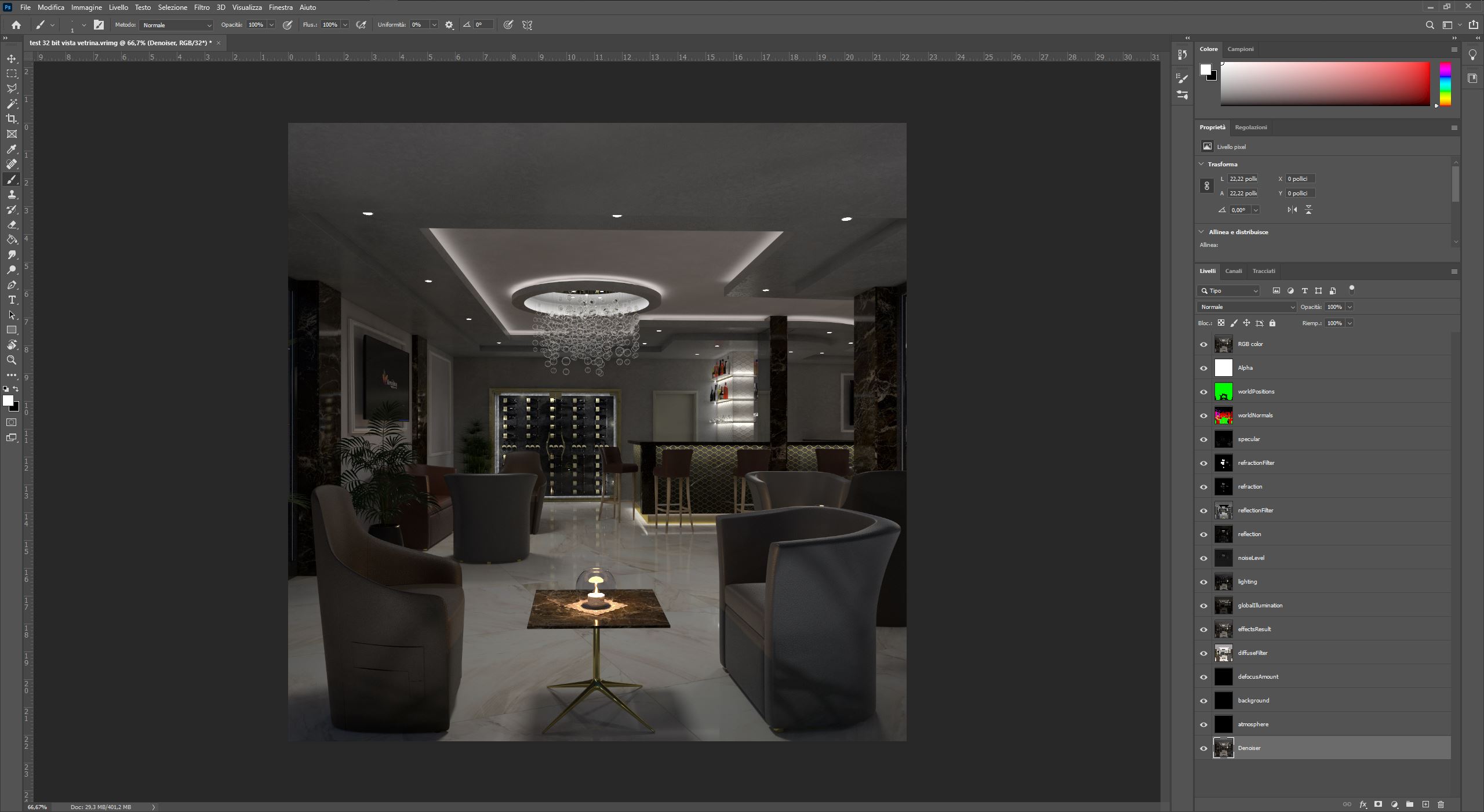The height and width of the screenshot is (812, 1484).
Task: Hide the worldNormals layer
Action: pos(1203,416)
